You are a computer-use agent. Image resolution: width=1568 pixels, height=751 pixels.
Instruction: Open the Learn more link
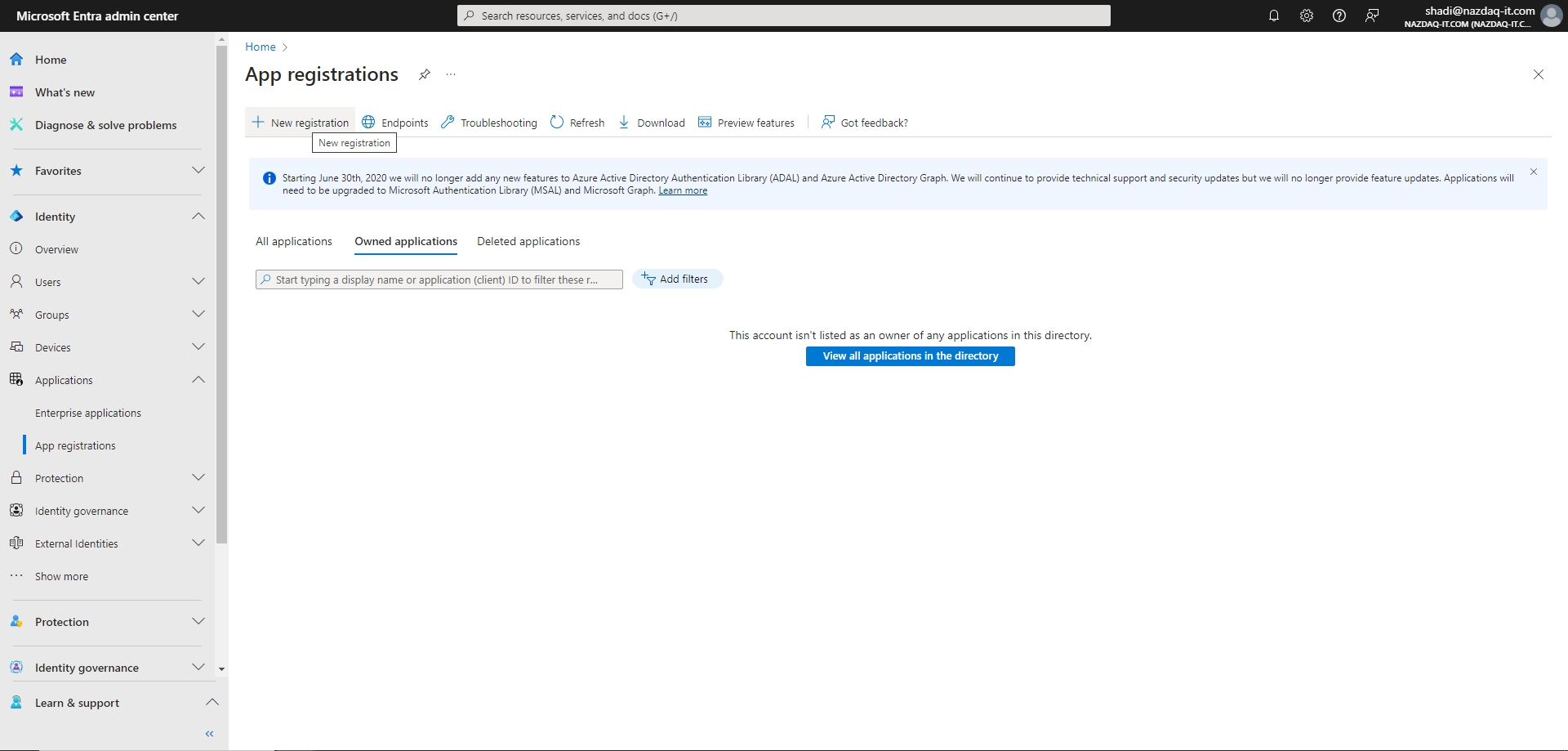[683, 191]
